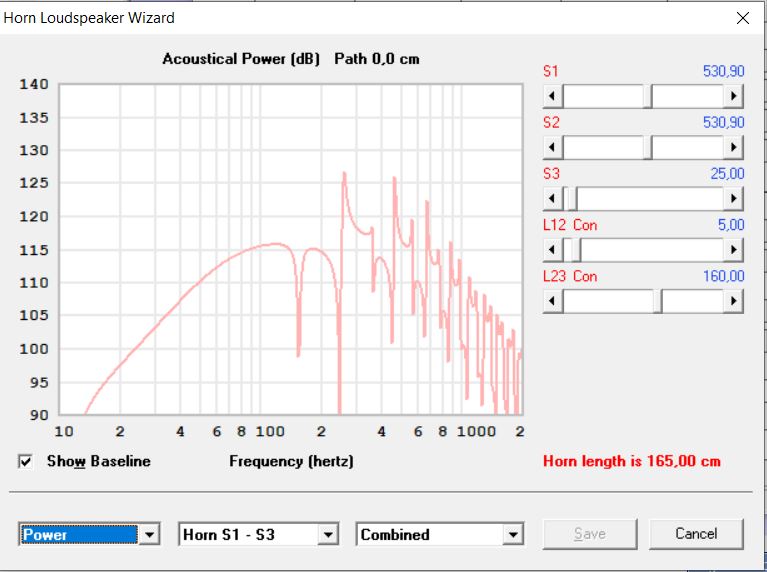Click the L23 Con slider left arrow
Image resolution: width=767 pixels, height=572 pixels.
pyautogui.click(x=553, y=301)
